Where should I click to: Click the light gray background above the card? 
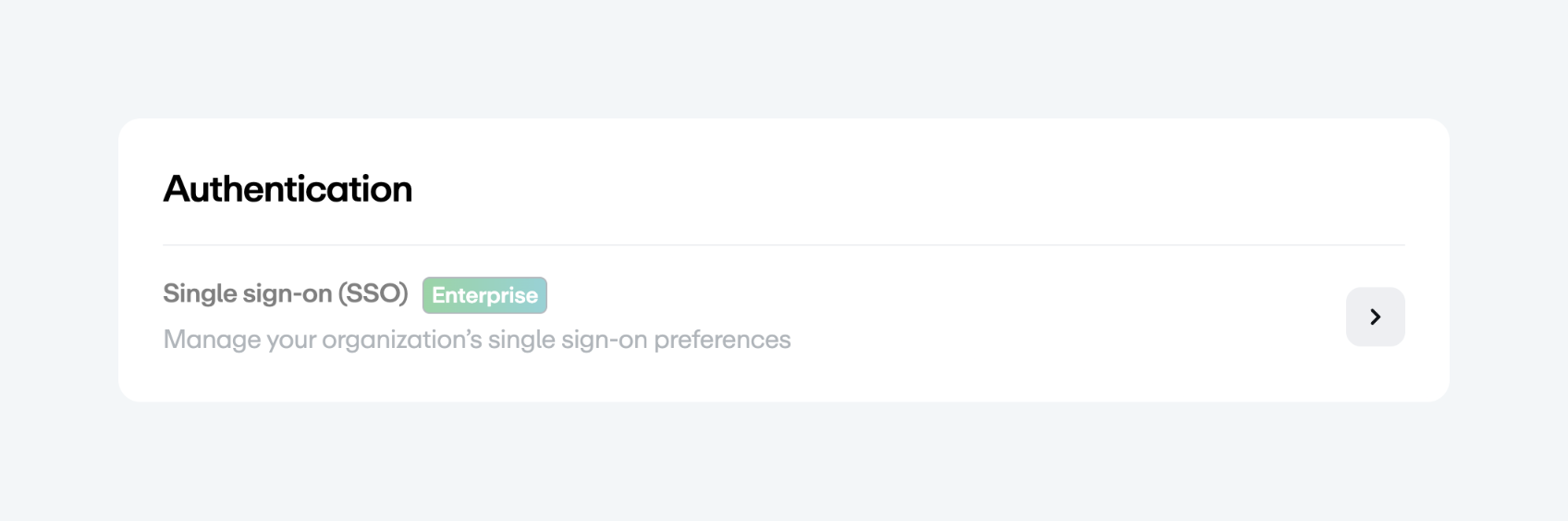(x=783, y=56)
